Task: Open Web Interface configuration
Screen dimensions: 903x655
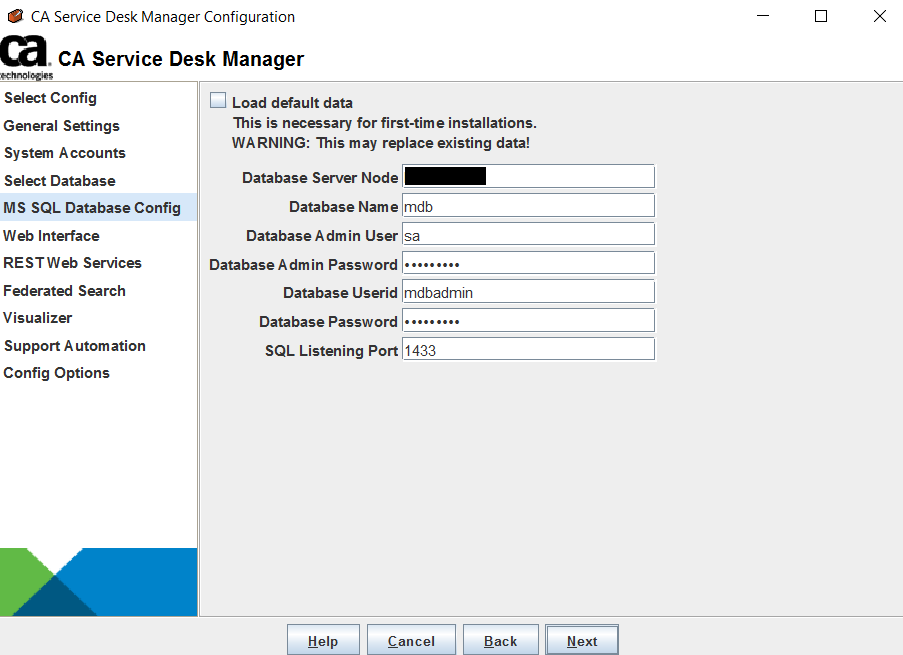Action: coord(52,236)
